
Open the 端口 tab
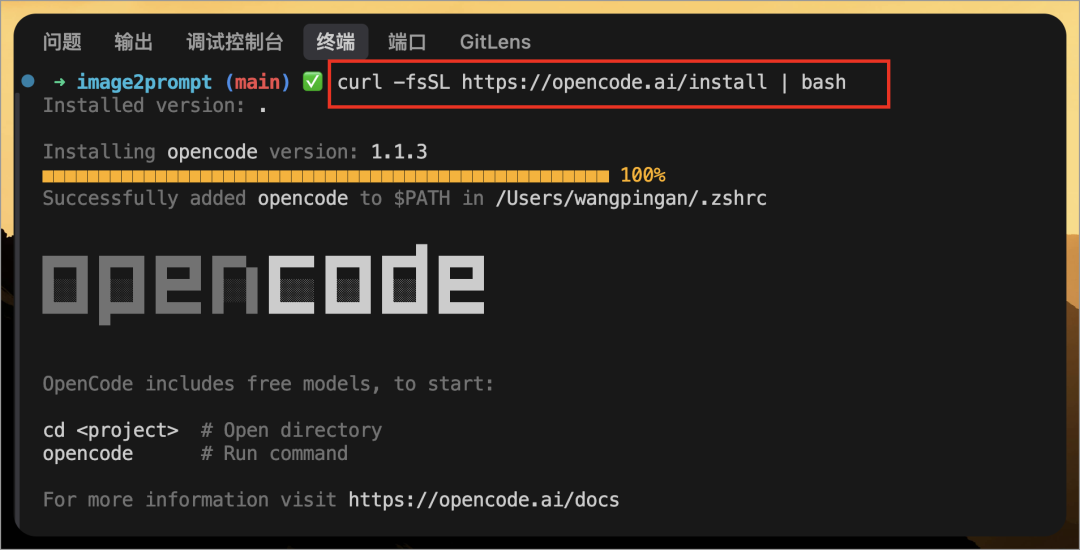tap(407, 42)
